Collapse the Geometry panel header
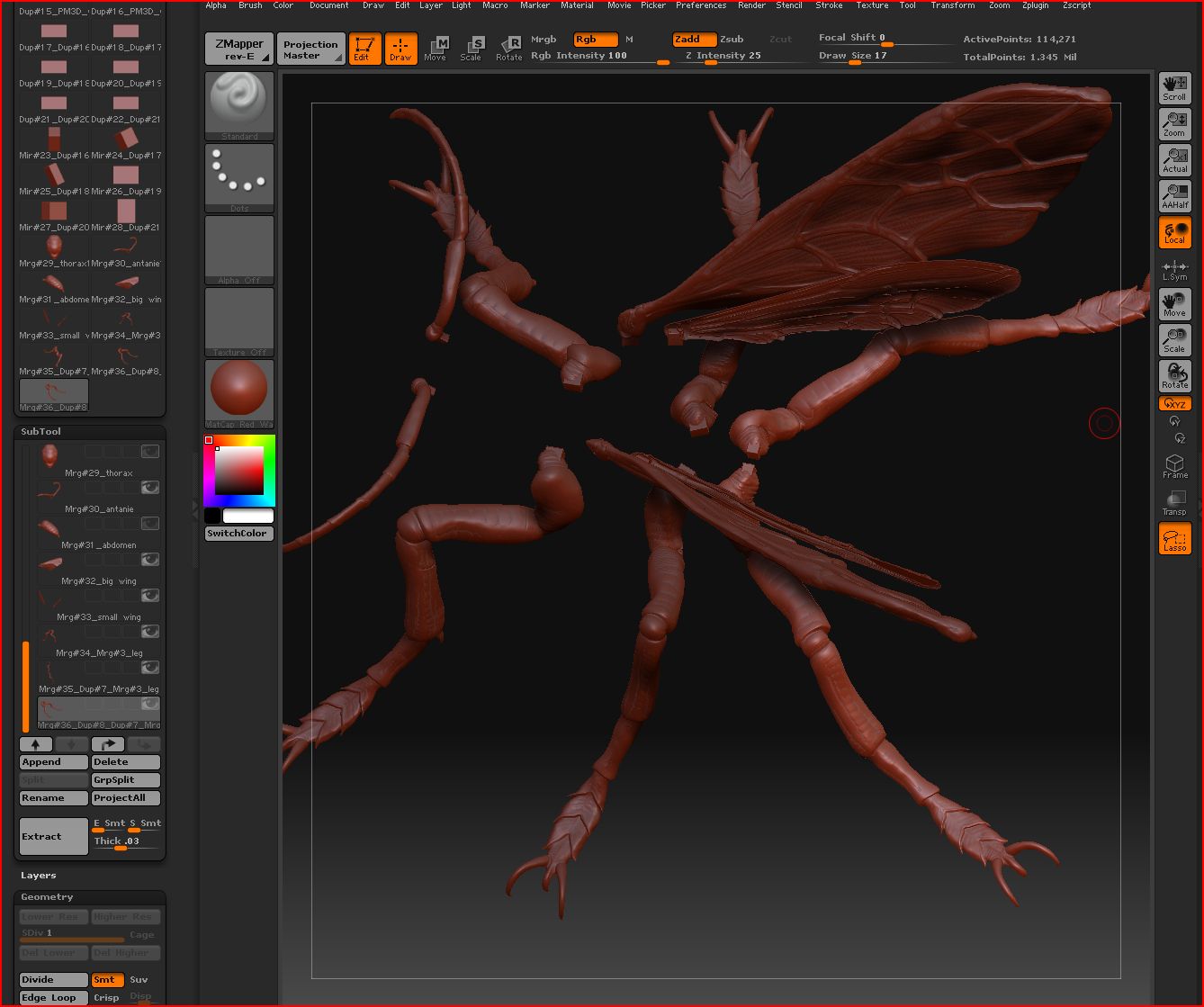The image size is (1204, 1007). 47,897
